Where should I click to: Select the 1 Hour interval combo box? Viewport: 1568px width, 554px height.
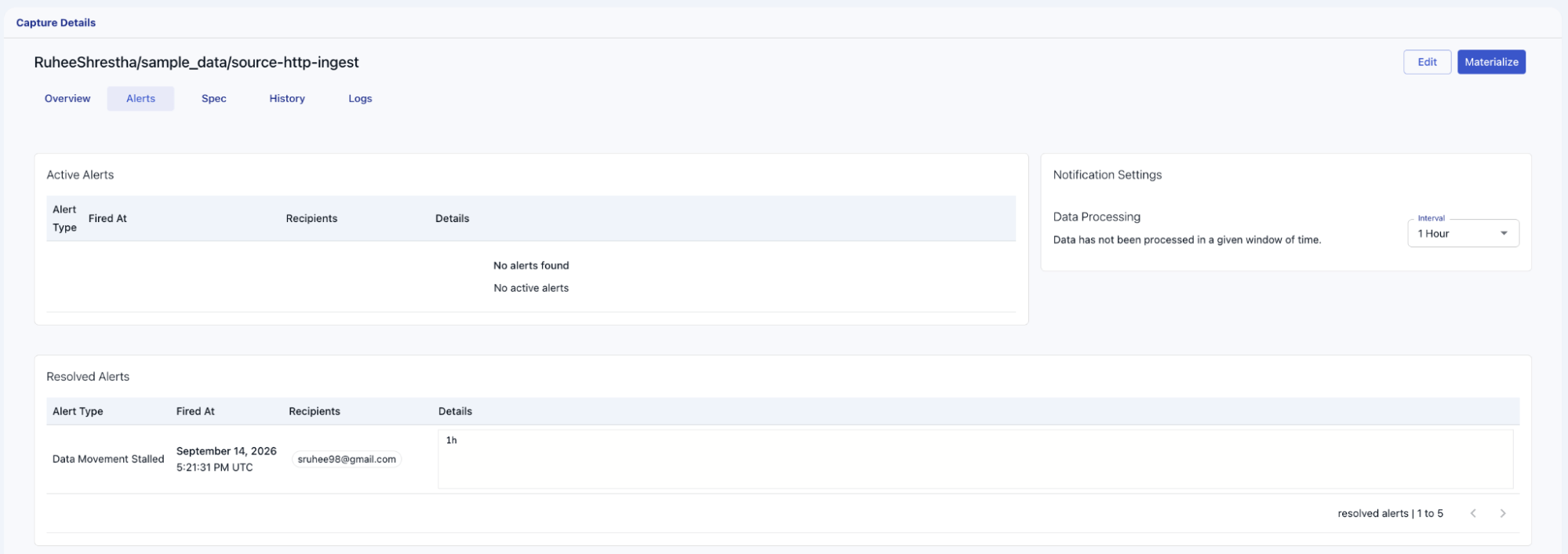pyautogui.click(x=1463, y=233)
